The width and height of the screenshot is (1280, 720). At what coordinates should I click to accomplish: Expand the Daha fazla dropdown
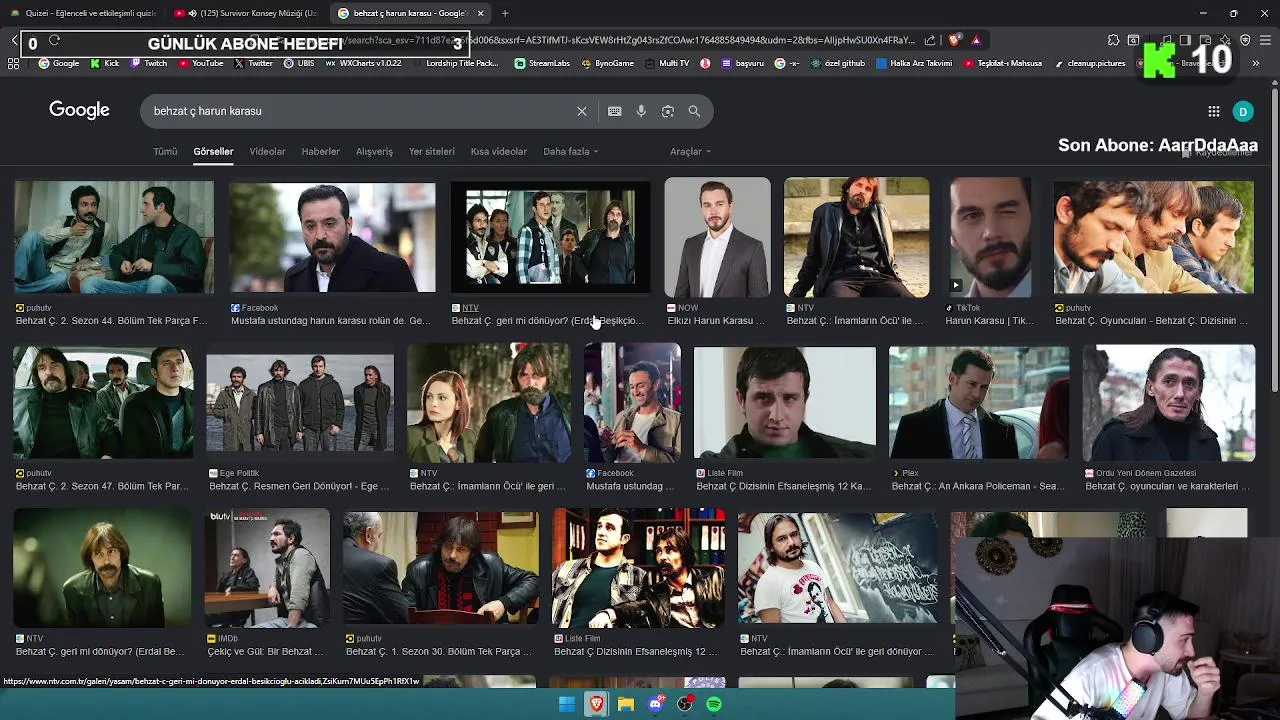(x=570, y=151)
